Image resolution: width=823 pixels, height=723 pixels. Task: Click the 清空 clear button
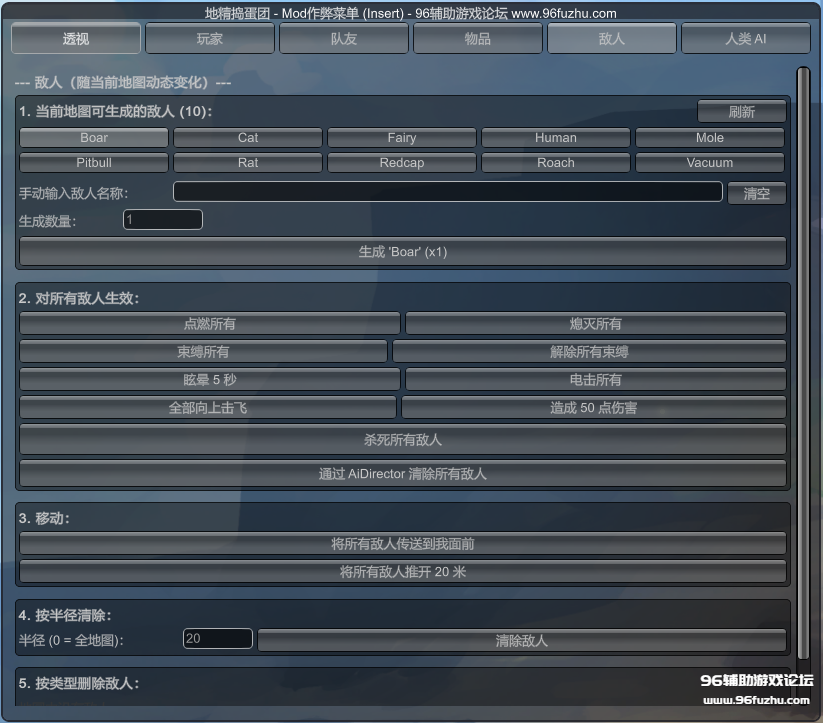point(757,193)
